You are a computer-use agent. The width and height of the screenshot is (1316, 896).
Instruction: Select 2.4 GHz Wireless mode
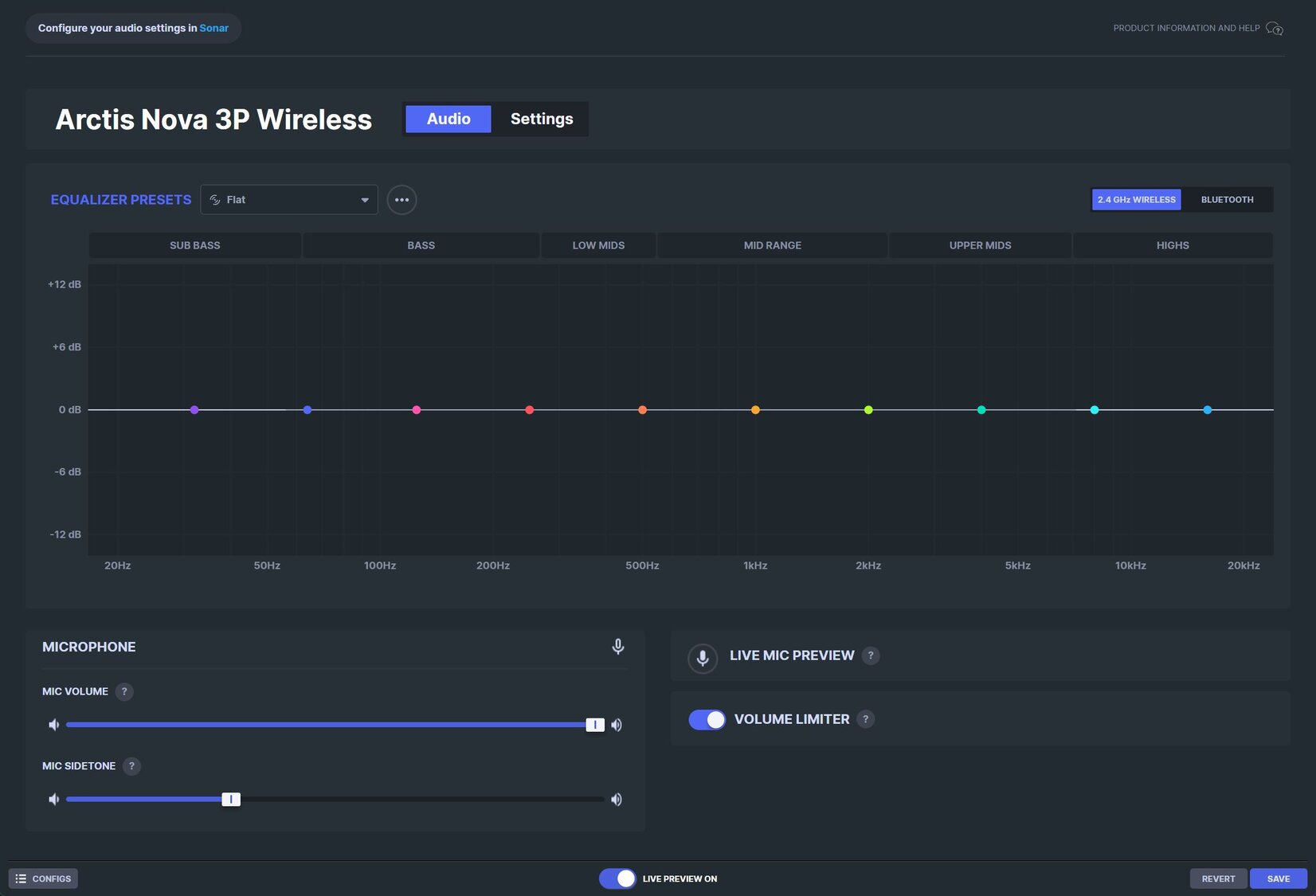click(1137, 200)
